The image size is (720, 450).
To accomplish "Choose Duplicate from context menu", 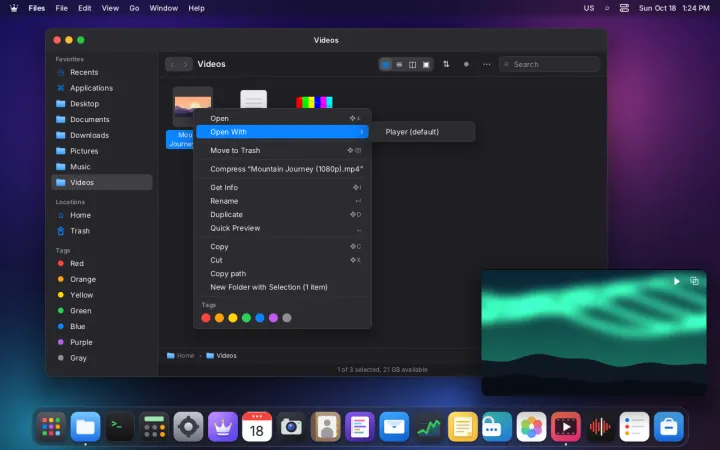I will 282,214.
